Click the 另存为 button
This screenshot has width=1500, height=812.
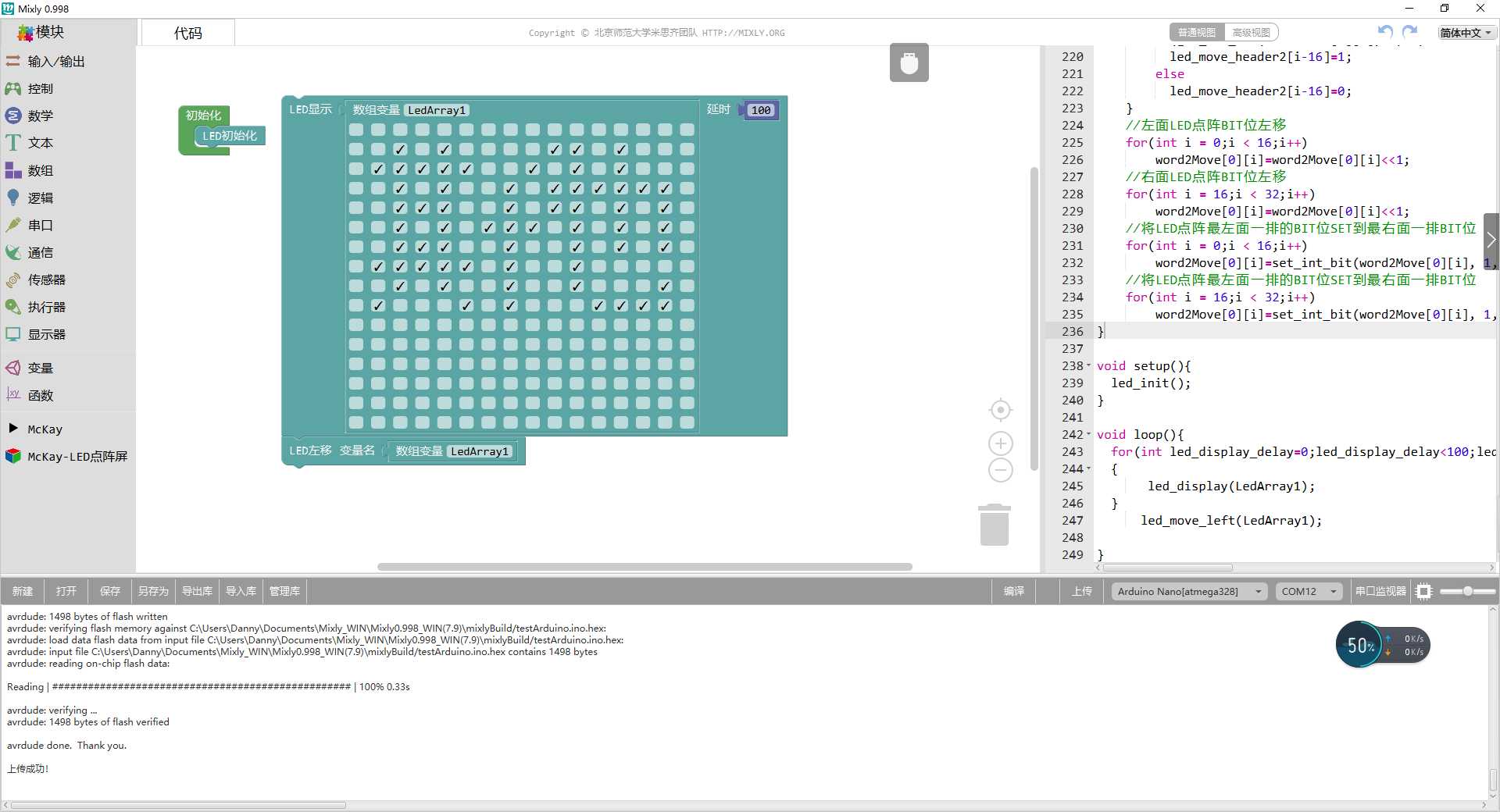[153, 591]
